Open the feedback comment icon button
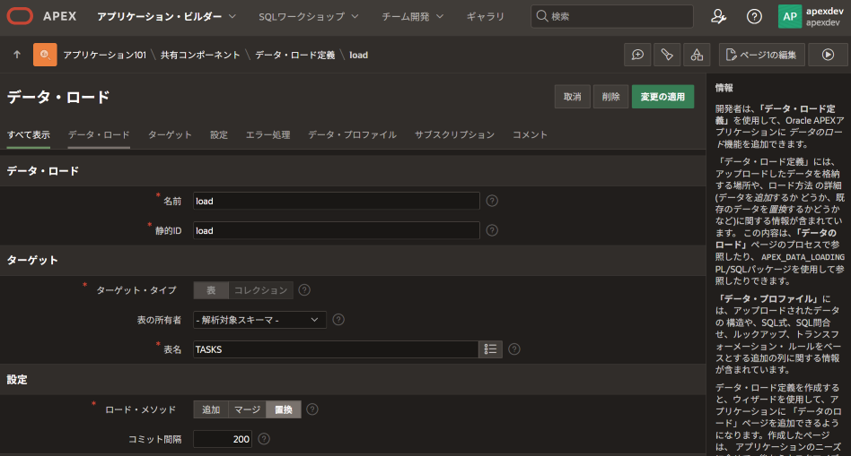The height and width of the screenshot is (456, 851). tap(638, 55)
